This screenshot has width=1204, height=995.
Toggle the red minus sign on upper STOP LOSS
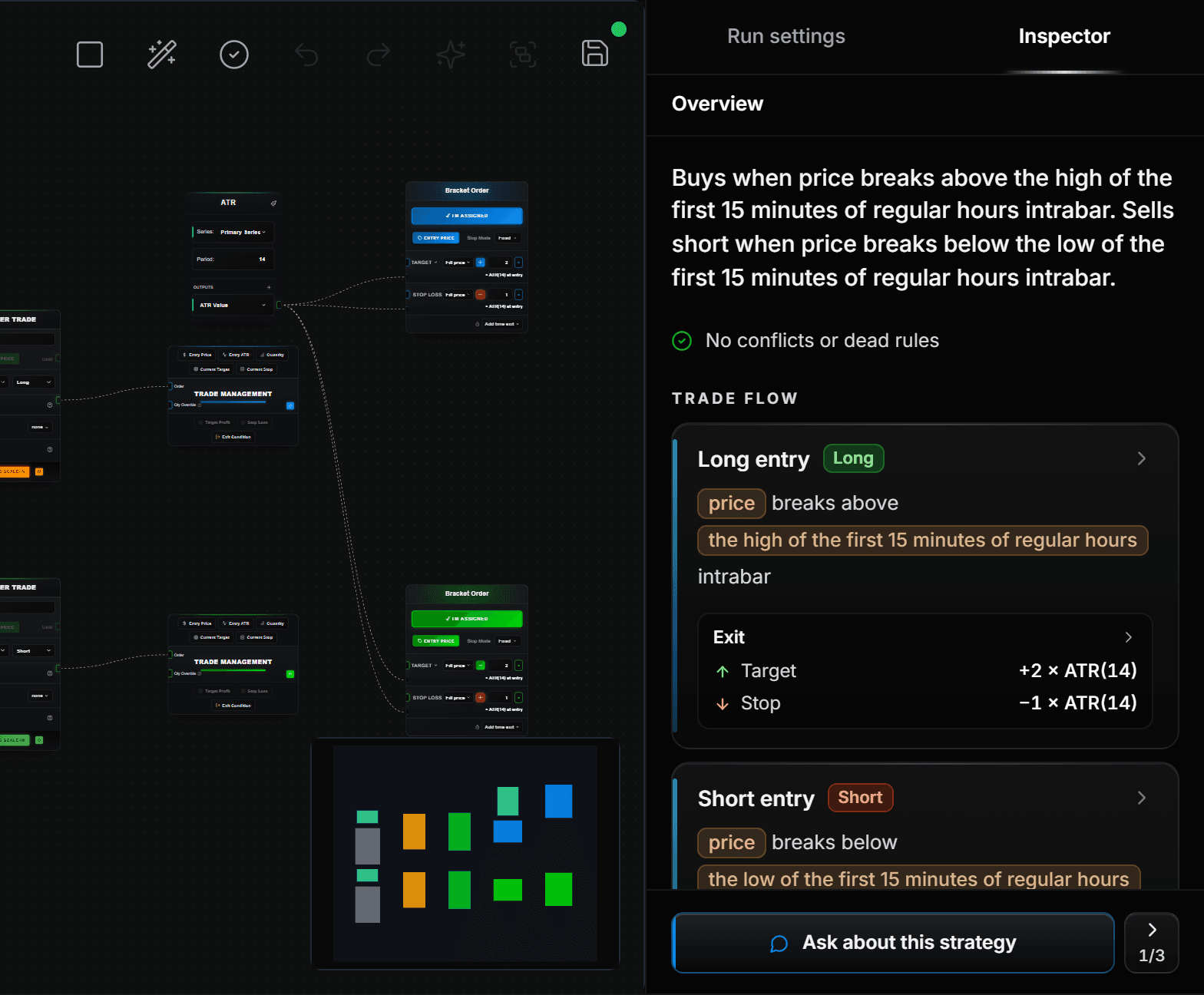(x=481, y=295)
